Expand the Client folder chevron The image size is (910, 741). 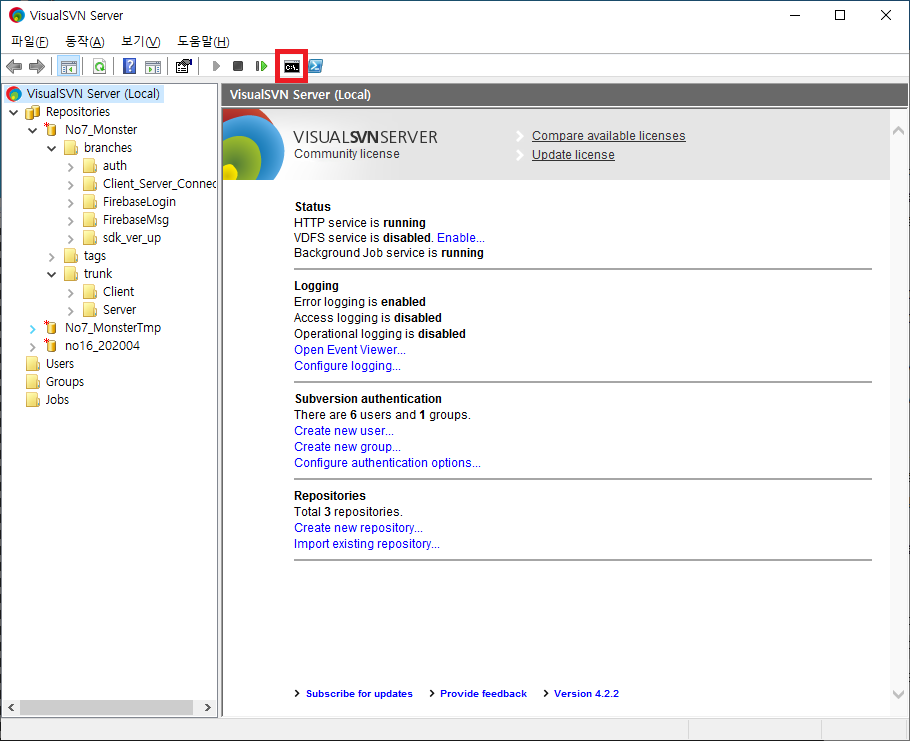click(x=71, y=293)
